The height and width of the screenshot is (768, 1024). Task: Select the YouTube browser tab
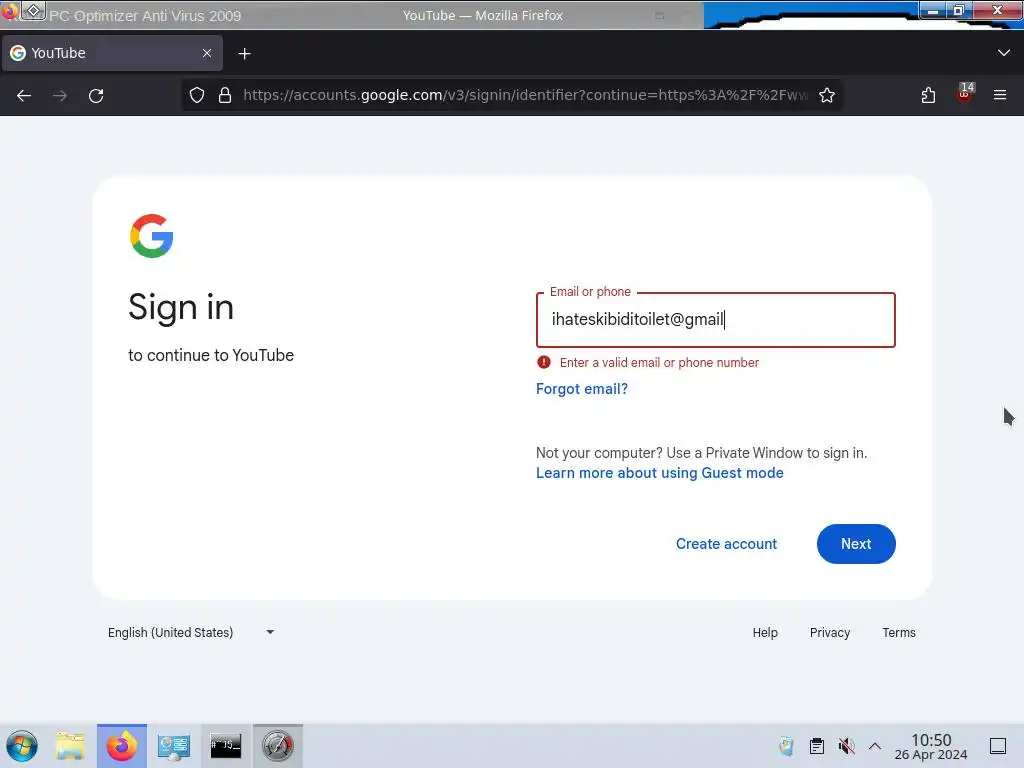[x=112, y=53]
